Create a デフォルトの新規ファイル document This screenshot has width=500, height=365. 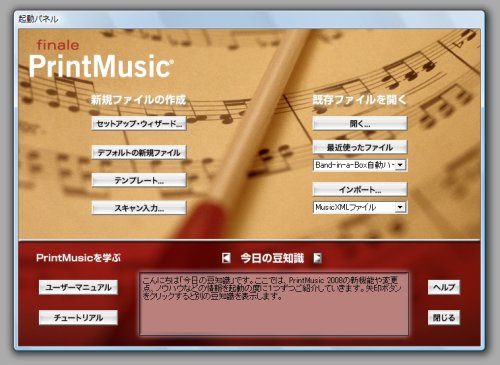(x=139, y=152)
